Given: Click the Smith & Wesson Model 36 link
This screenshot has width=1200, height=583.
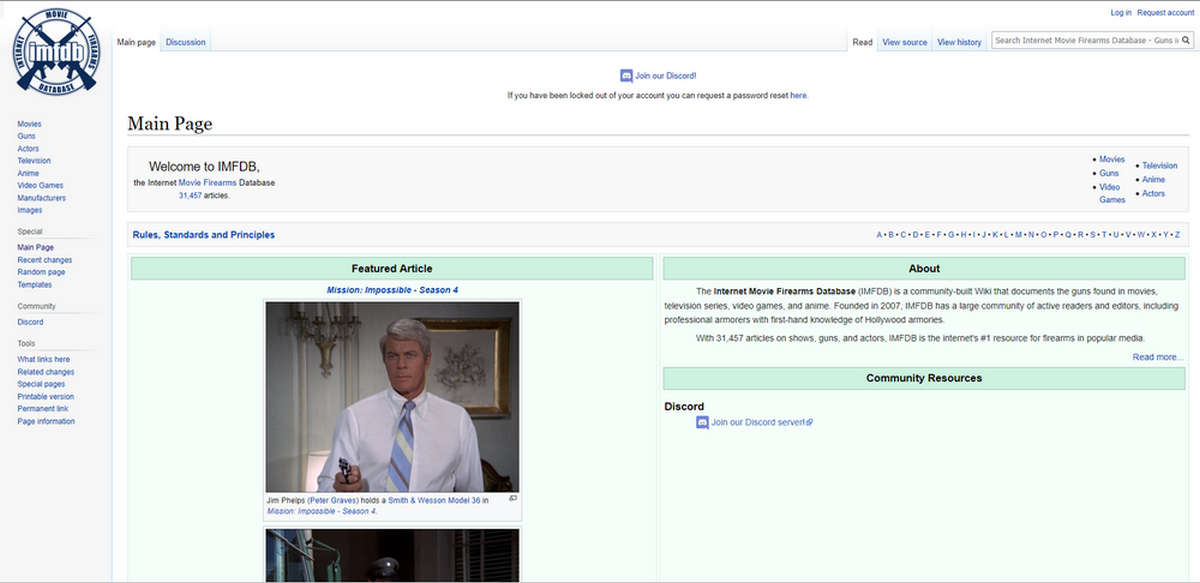Looking at the screenshot, I should tap(434, 500).
